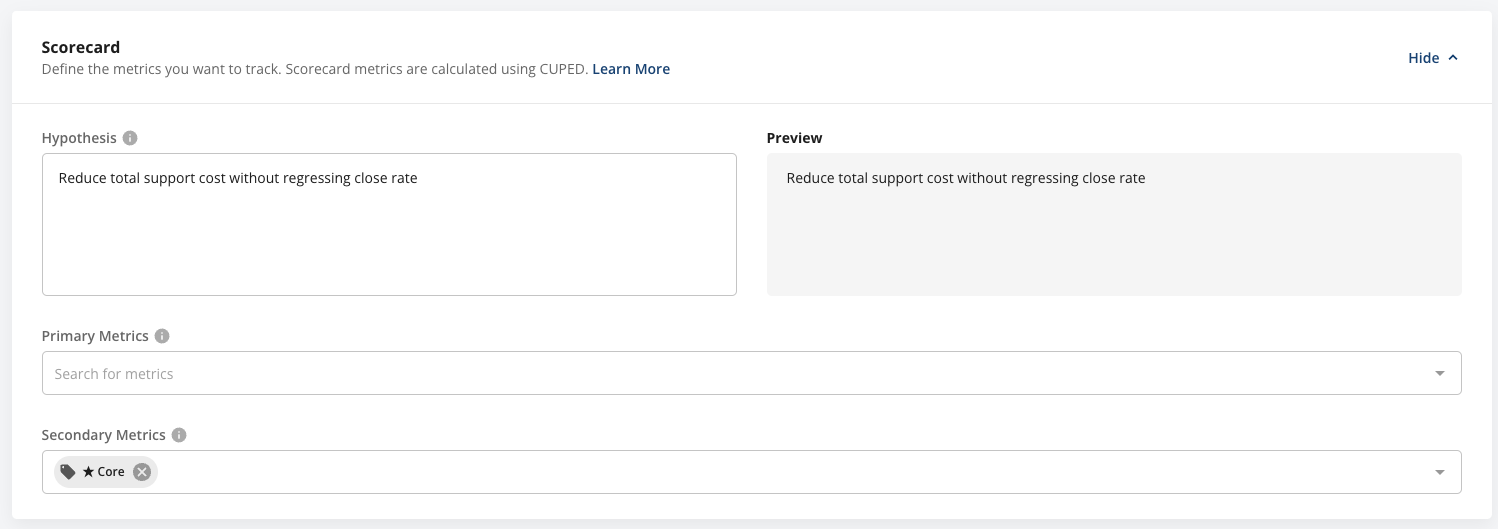The width and height of the screenshot is (1498, 529).
Task: Click the Preview heading label
Action: 794,138
